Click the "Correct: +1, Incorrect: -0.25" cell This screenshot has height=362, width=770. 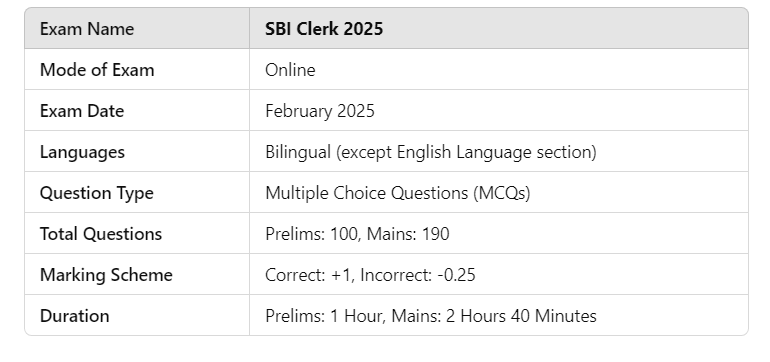[x=499, y=275]
